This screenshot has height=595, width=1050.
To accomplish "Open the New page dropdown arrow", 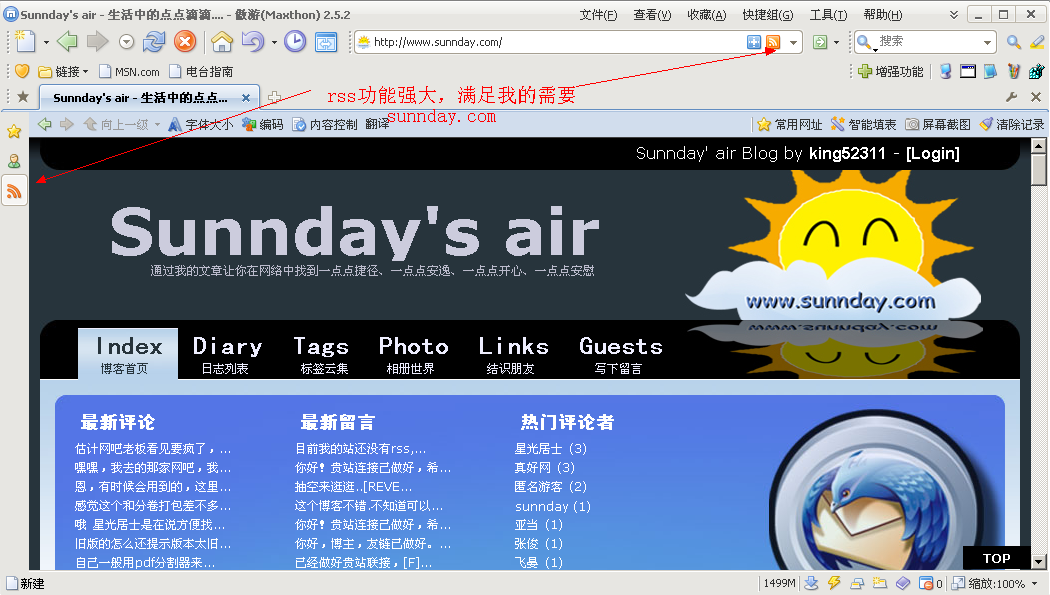I will (x=46, y=42).
